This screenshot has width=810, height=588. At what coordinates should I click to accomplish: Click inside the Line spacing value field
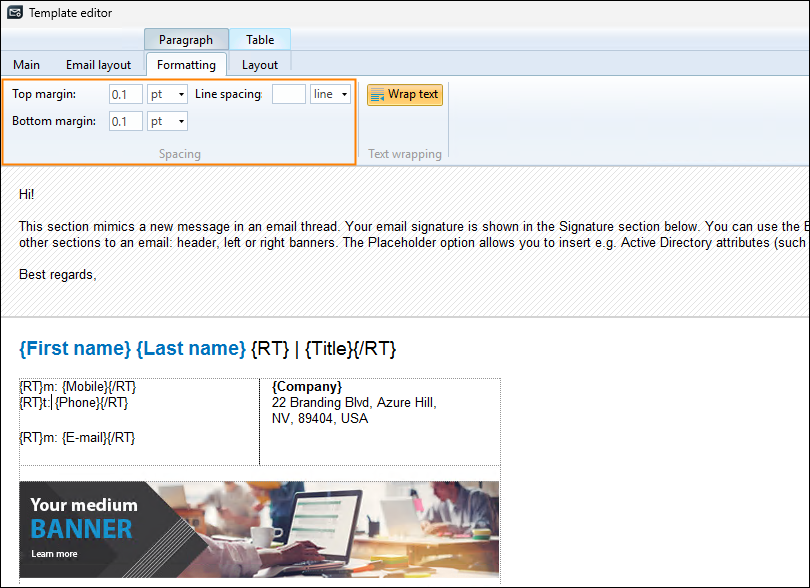290,93
